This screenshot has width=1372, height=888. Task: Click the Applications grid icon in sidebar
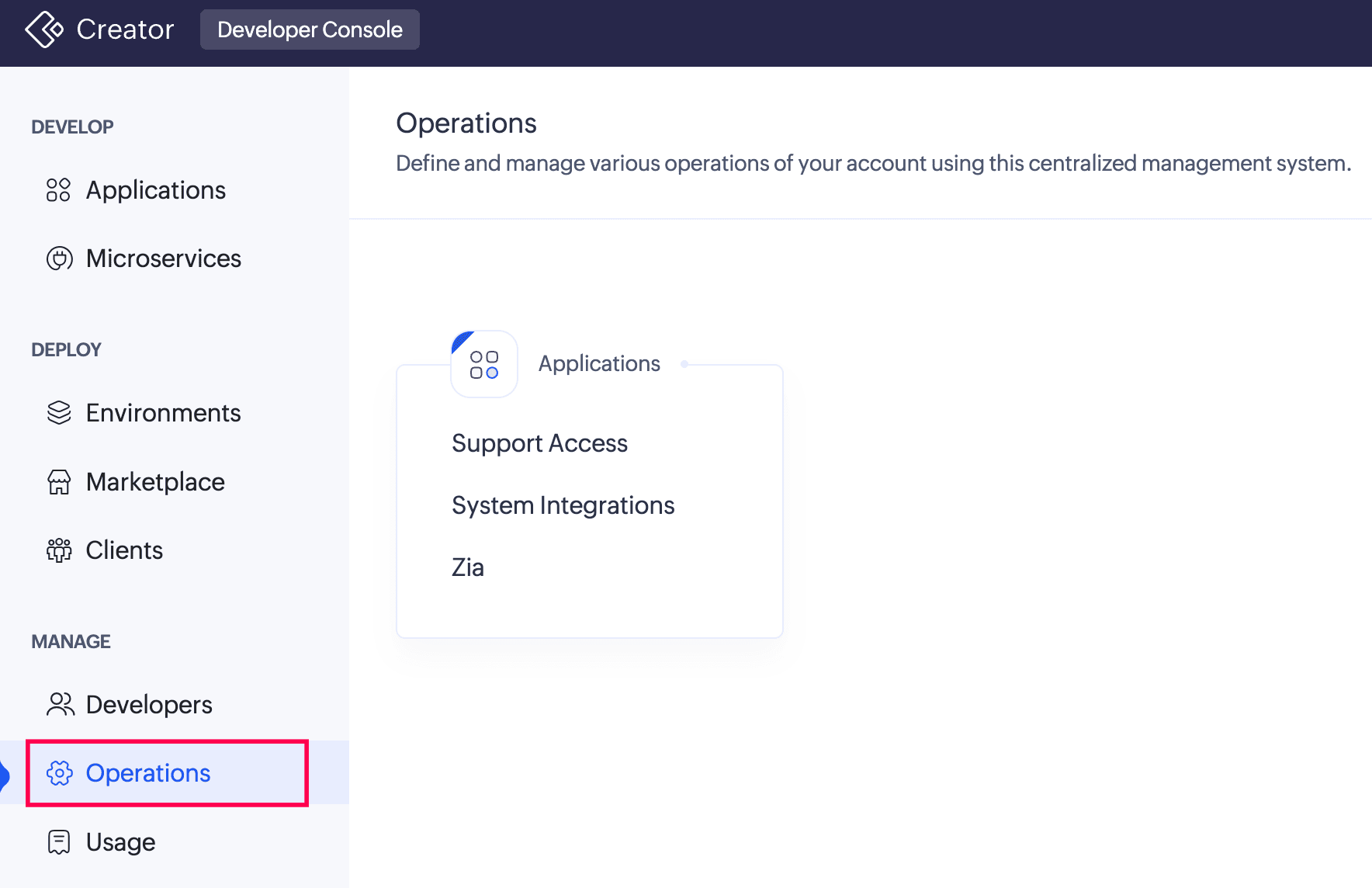[59, 190]
